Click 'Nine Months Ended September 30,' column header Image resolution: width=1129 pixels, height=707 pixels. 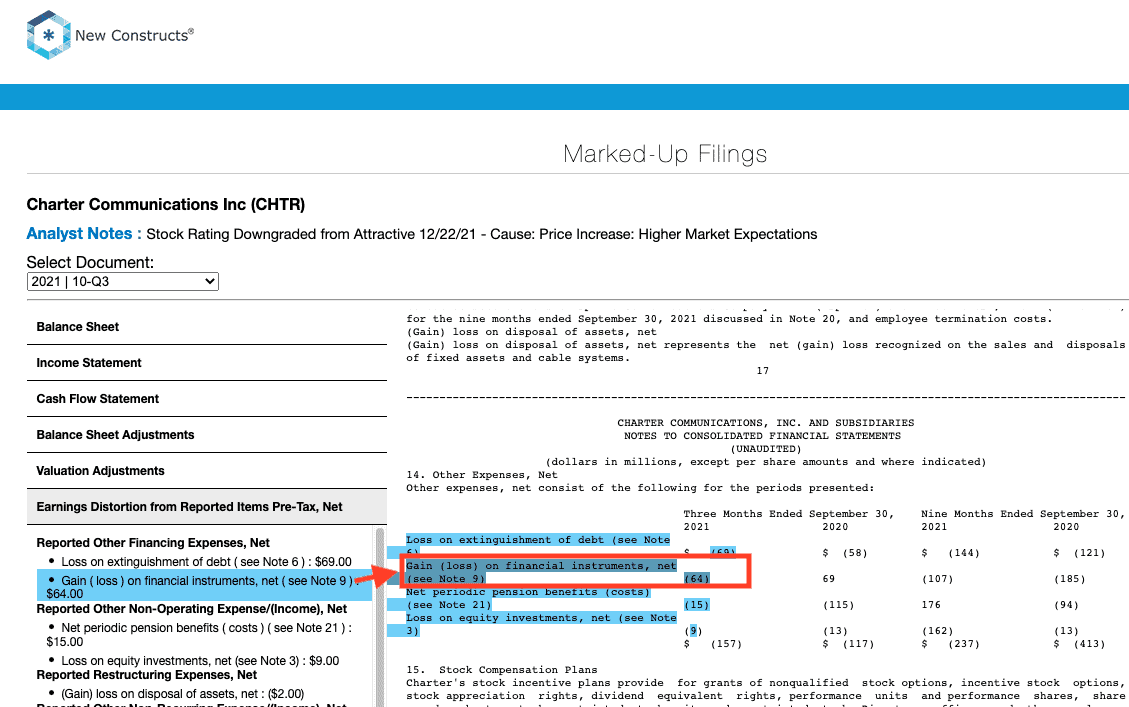1023,514
